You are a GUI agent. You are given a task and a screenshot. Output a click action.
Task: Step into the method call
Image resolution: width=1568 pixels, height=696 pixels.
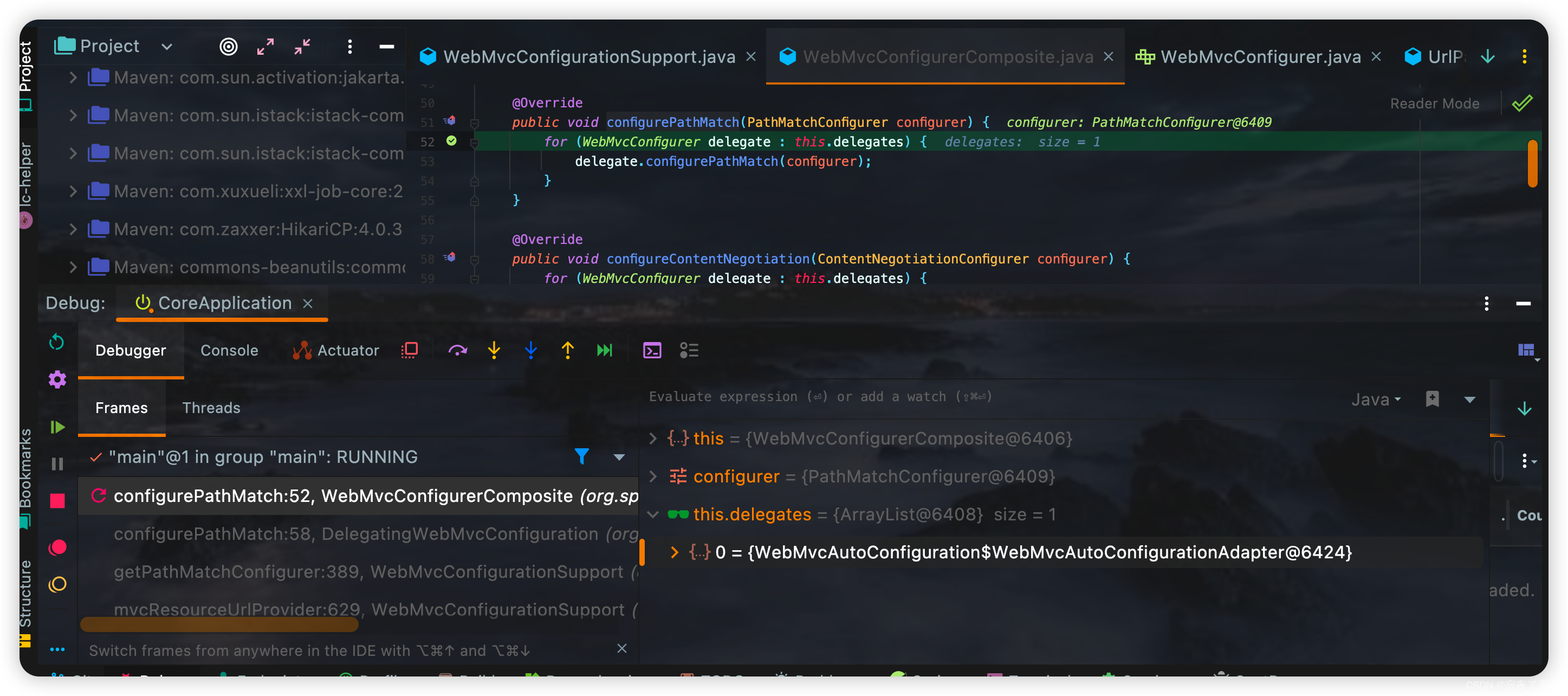click(x=494, y=350)
